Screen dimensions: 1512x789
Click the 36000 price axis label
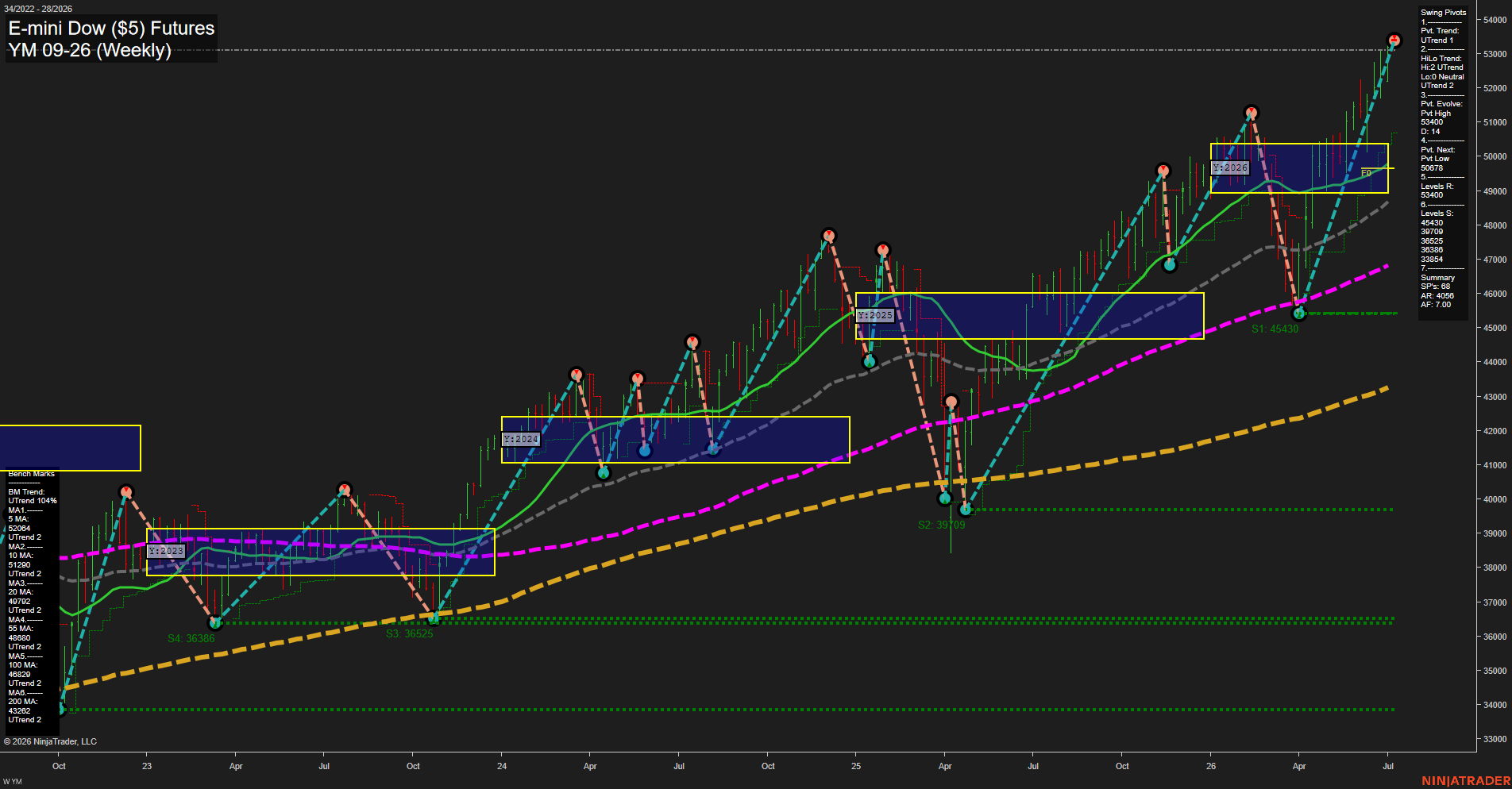click(x=1495, y=637)
